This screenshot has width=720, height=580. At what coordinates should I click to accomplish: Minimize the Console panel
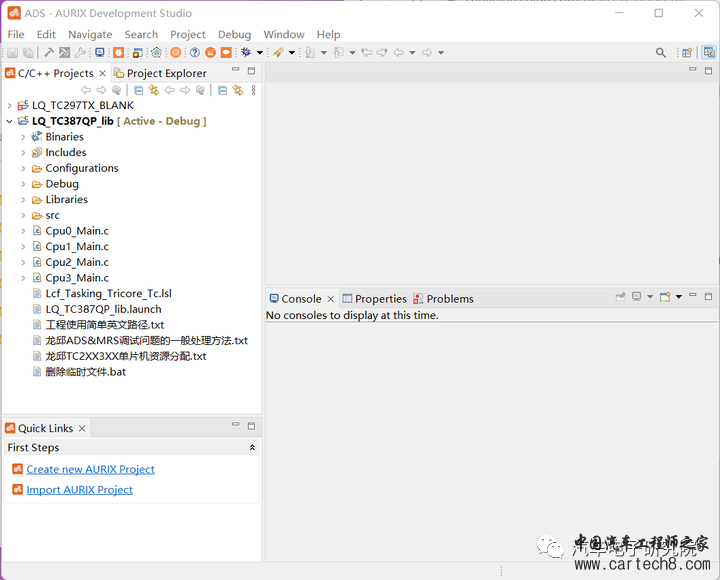(693, 296)
